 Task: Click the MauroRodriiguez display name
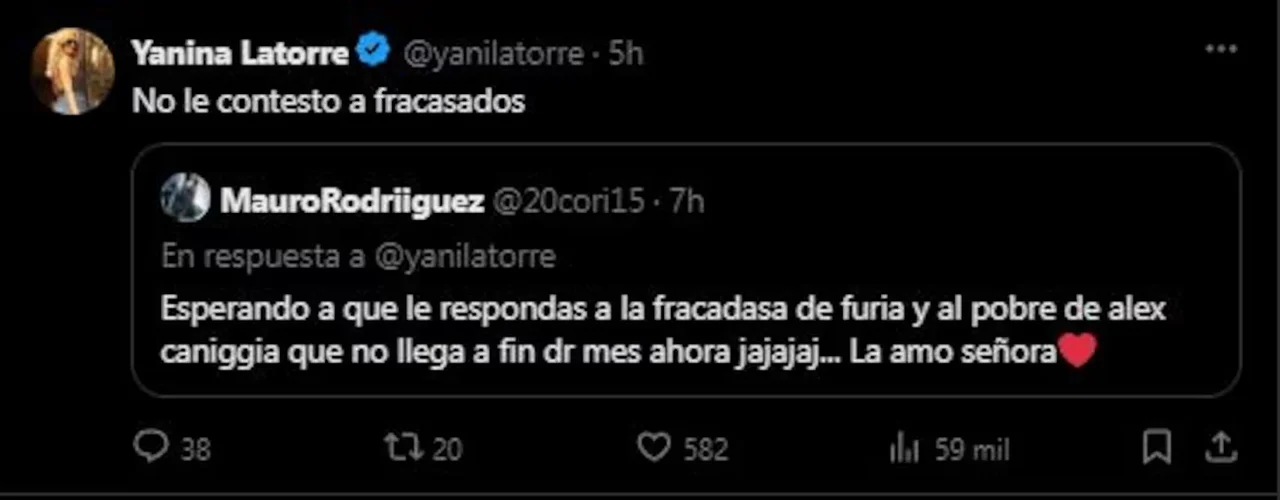[x=350, y=201]
